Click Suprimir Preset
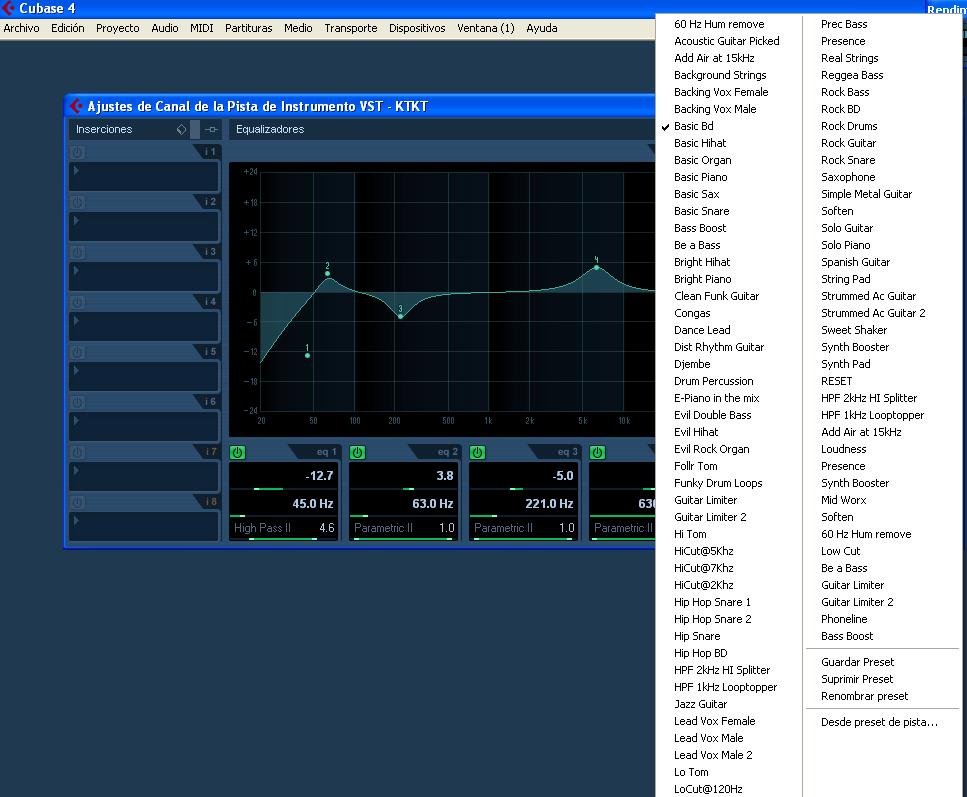 coord(857,679)
